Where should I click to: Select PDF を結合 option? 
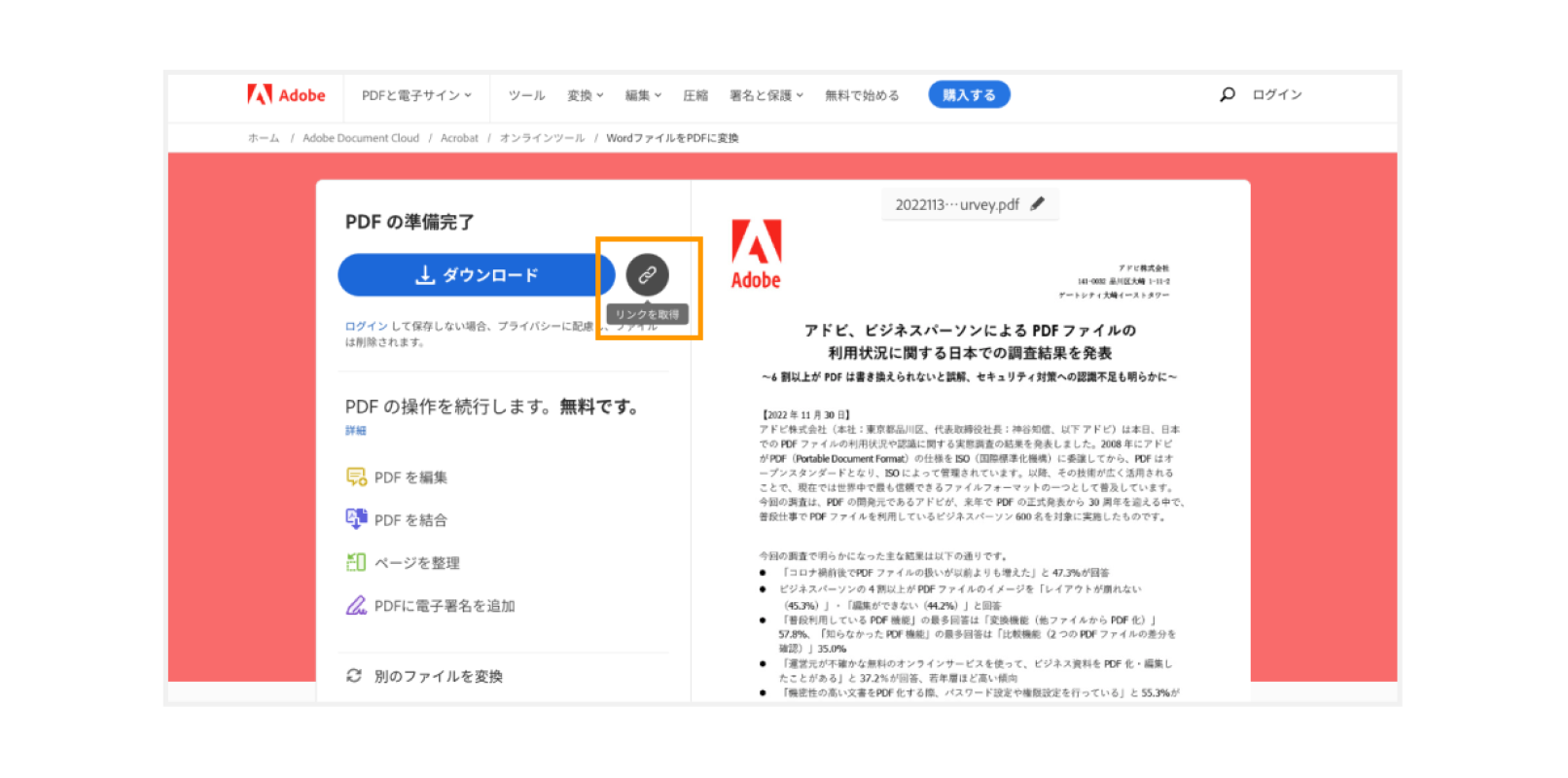410,520
